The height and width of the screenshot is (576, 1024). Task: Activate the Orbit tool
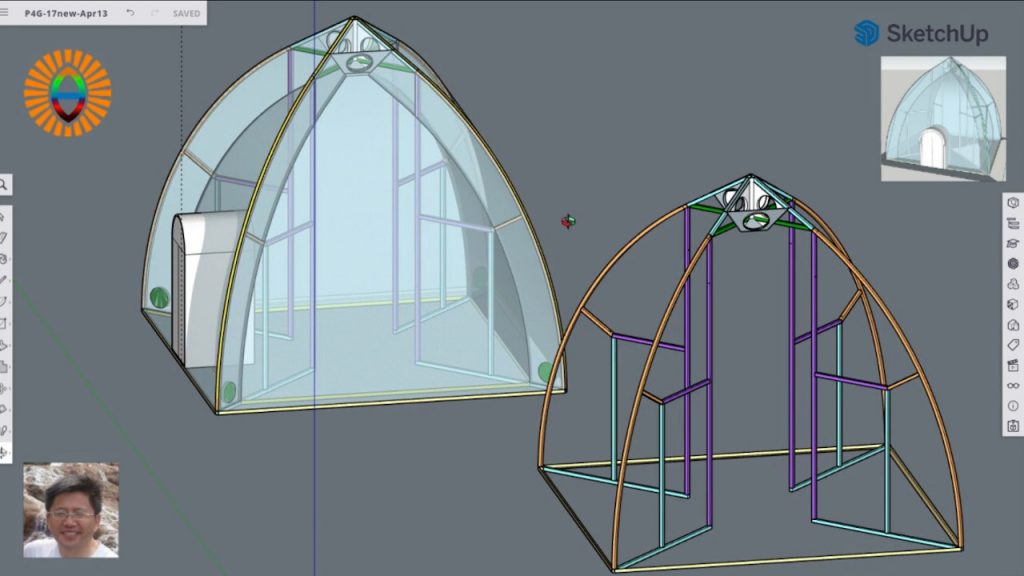click(5, 453)
